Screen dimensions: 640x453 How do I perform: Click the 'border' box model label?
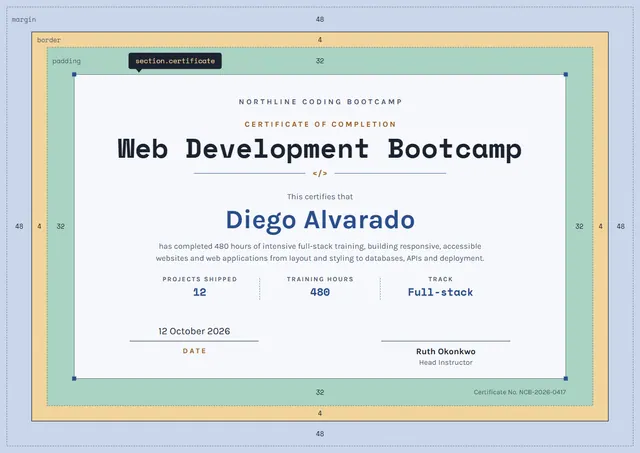coord(49,40)
